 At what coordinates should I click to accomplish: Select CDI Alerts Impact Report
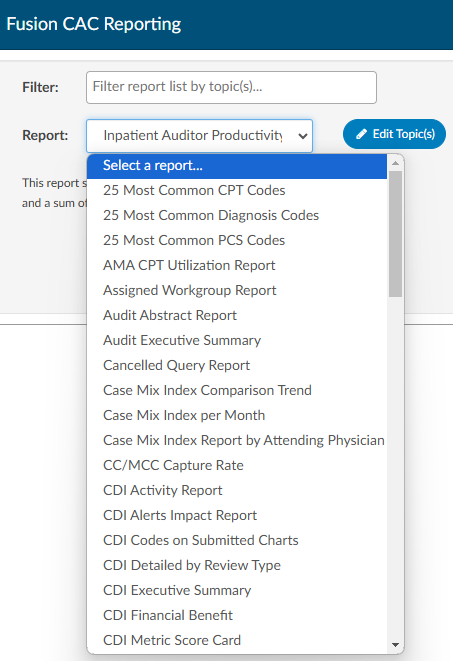(237, 515)
